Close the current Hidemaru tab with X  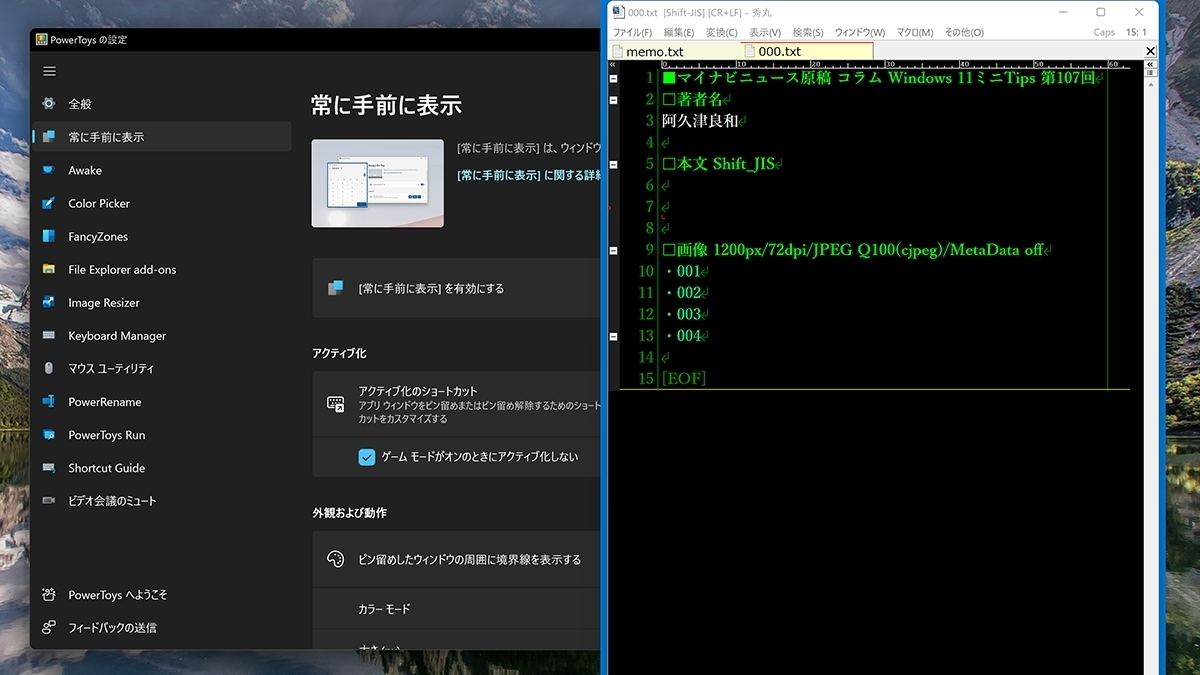coord(1150,51)
